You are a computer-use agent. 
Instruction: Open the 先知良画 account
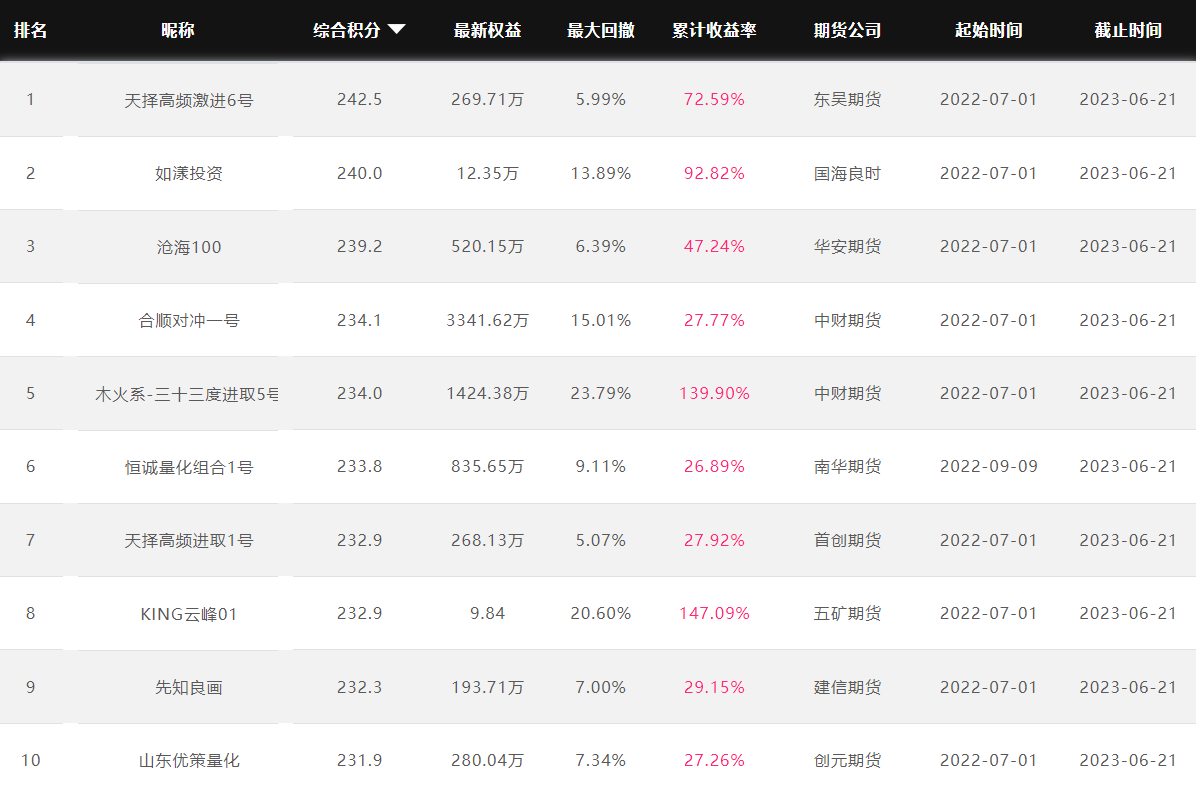[188, 687]
